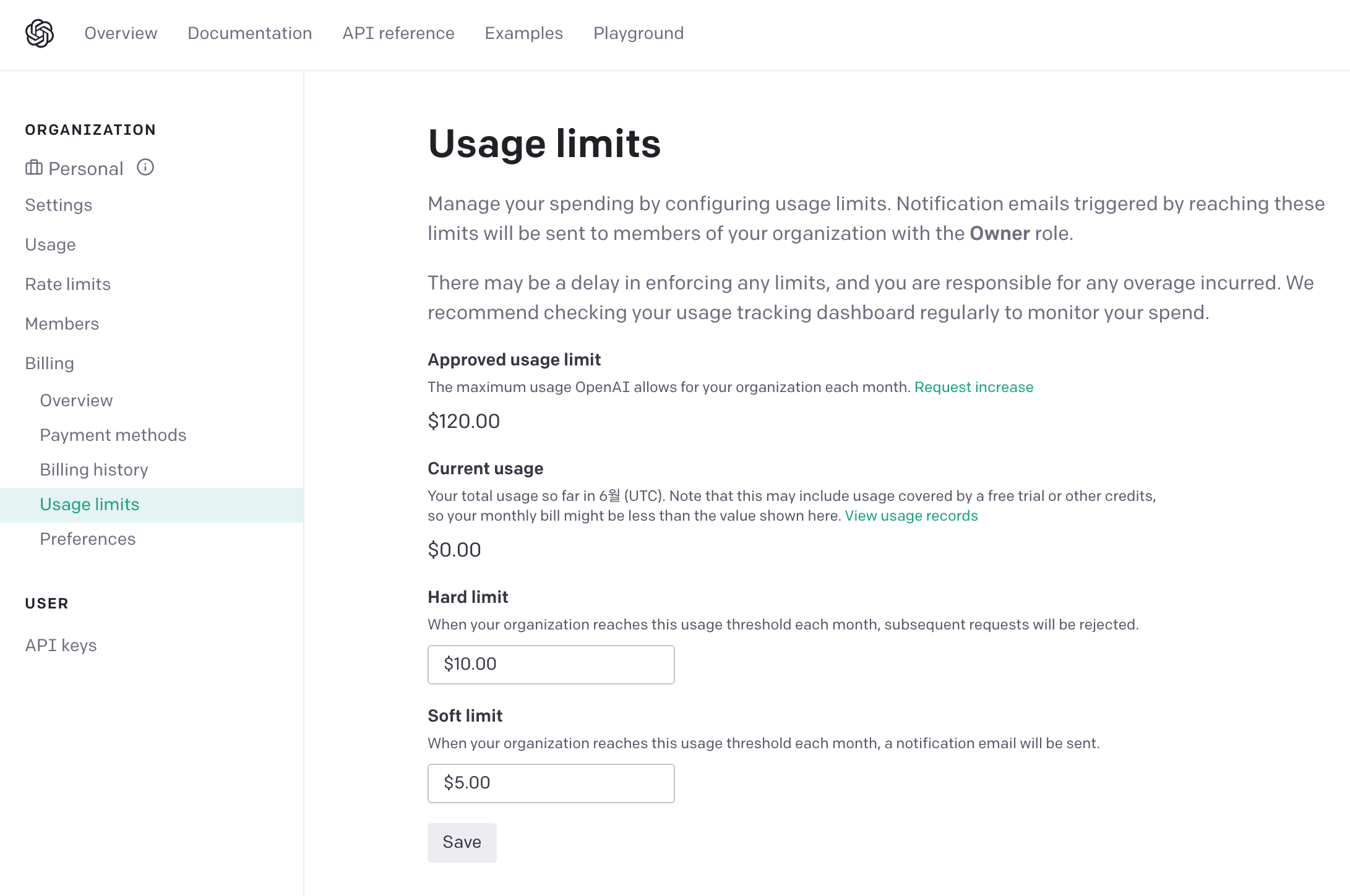Click the Personal organization briefcase icon

(x=33, y=168)
